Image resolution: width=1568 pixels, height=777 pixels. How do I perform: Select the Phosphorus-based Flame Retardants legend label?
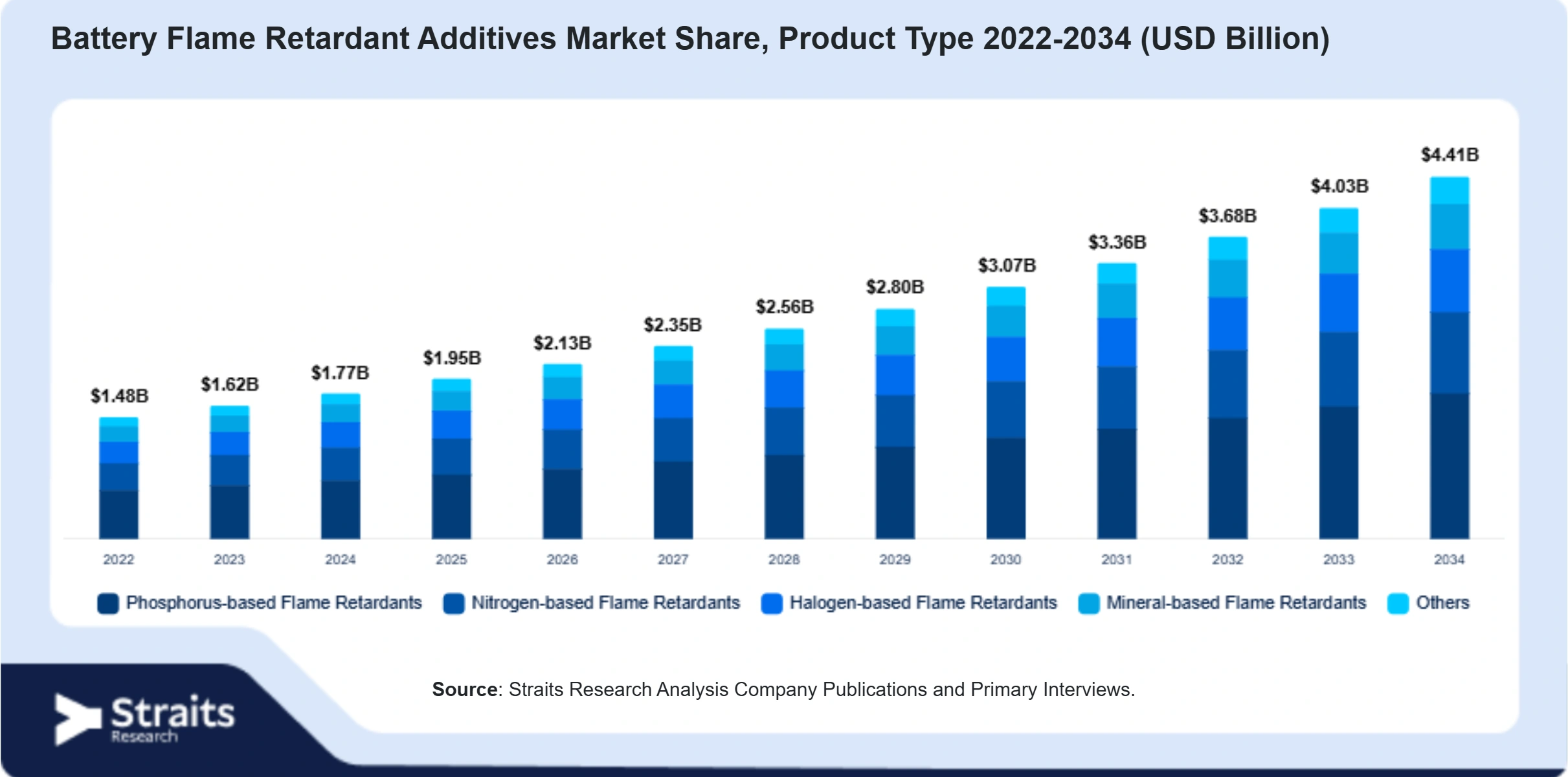[x=274, y=603]
